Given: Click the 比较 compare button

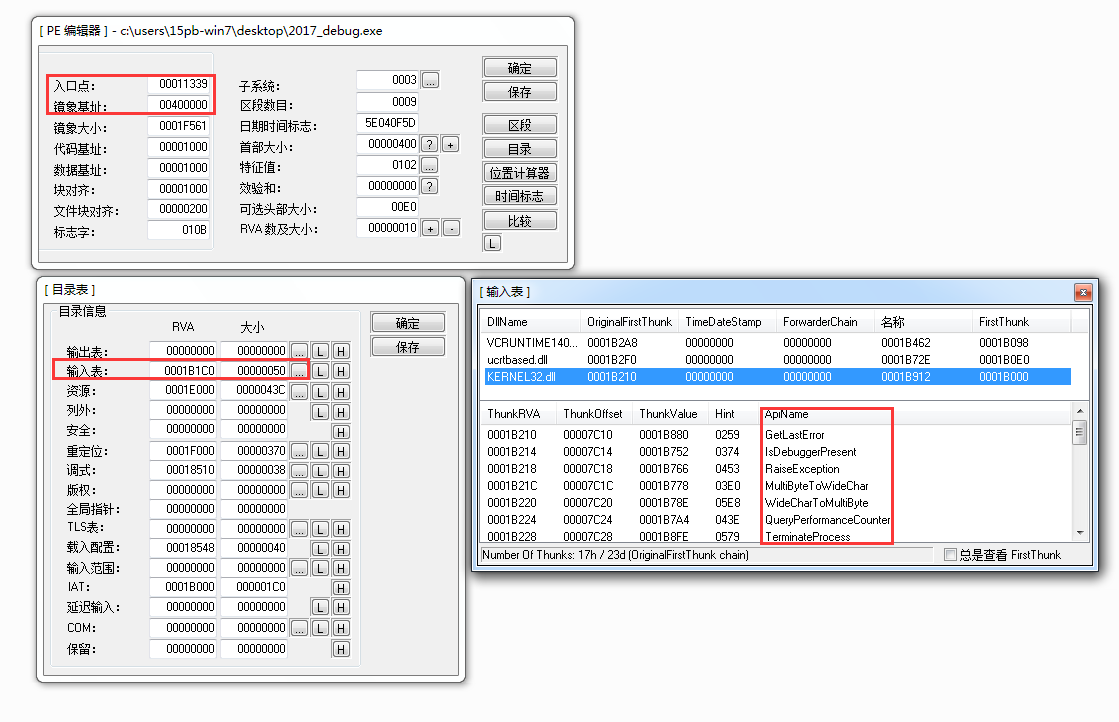Looking at the screenshot, I should (520, 221).
